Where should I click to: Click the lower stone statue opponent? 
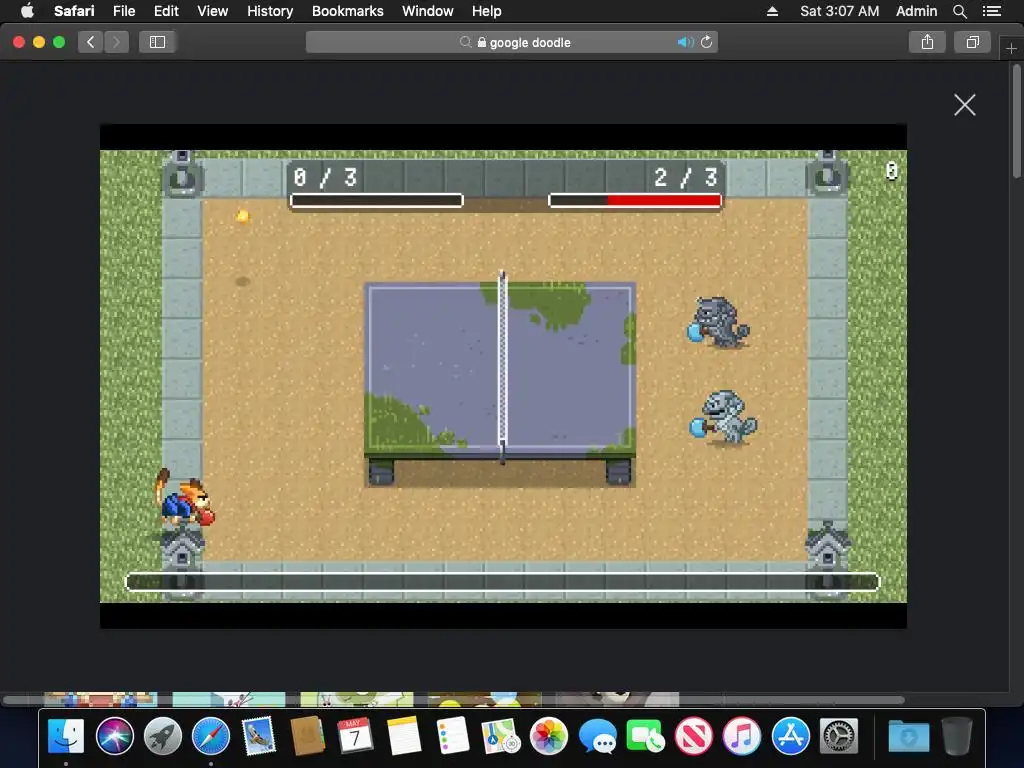(723, 418)
